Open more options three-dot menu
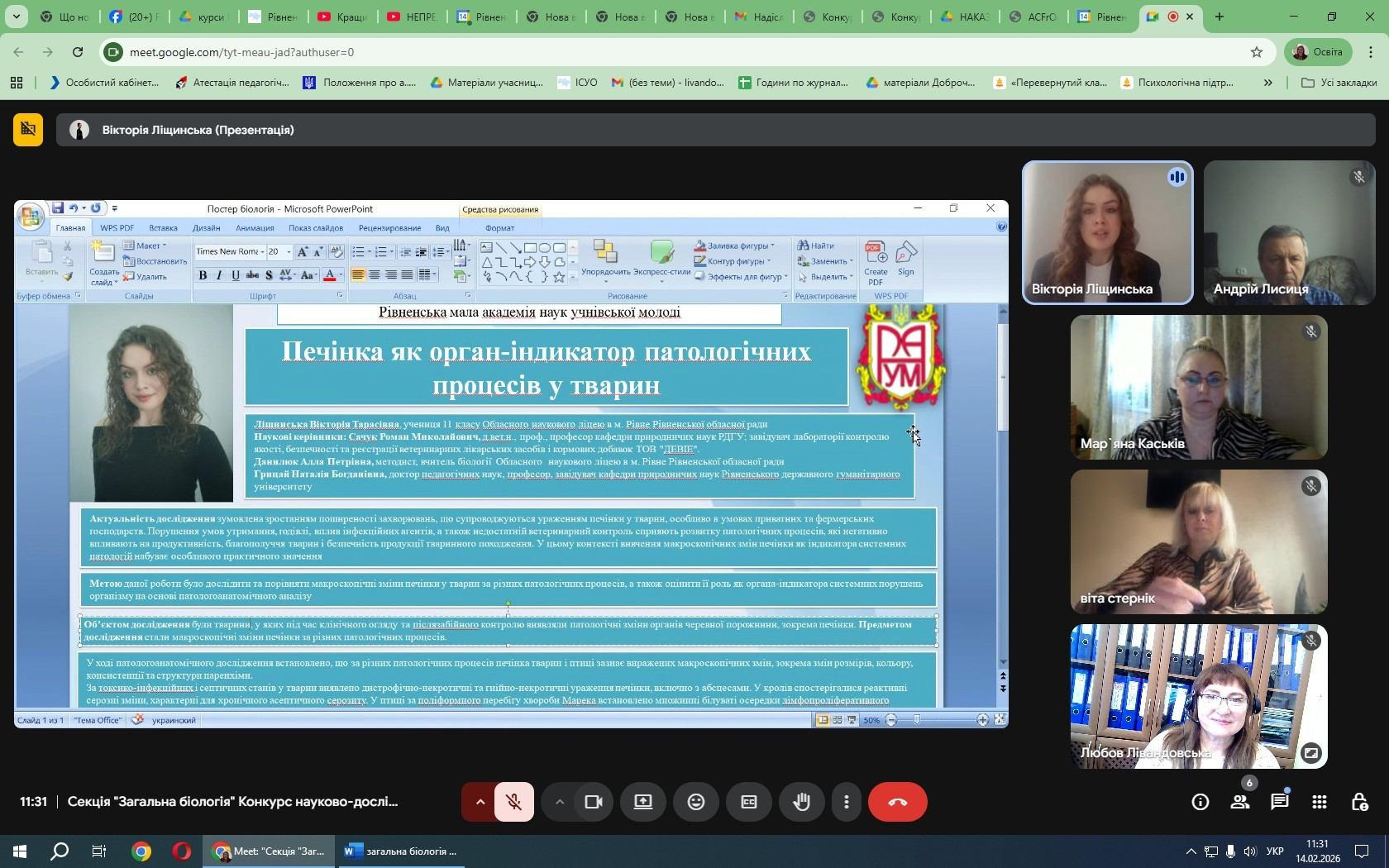This screenshot has width=1389, height=868. click(x=846, y=802)
